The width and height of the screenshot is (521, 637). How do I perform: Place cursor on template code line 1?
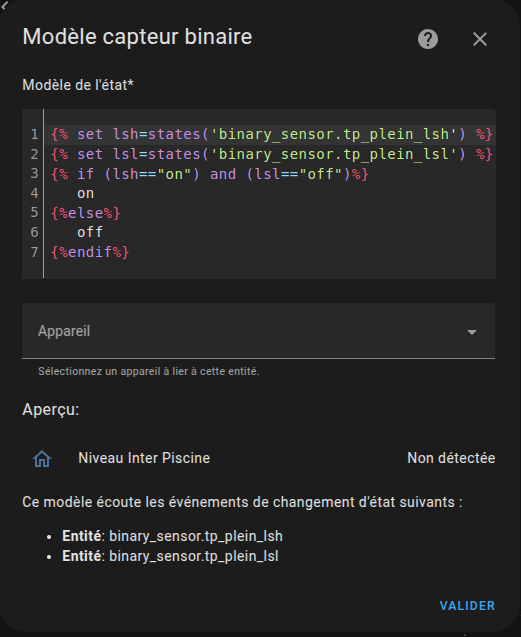click(271, 134)
